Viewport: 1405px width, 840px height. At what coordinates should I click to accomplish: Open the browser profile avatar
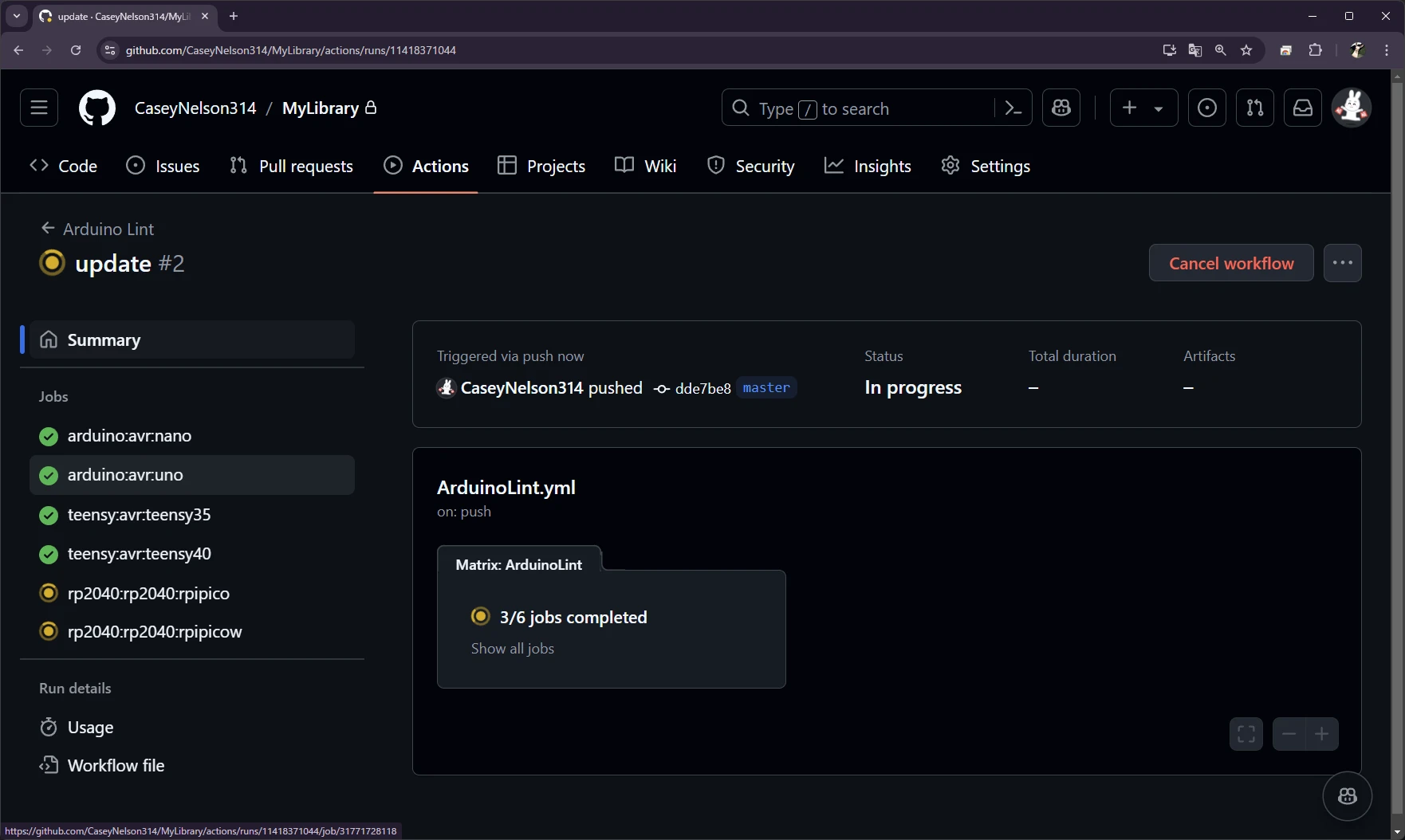click(x=1358, y=50)
